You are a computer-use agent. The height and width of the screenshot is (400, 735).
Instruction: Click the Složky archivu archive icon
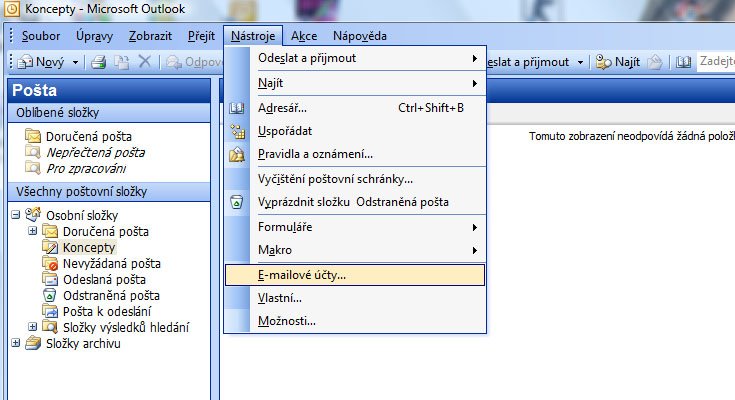tap(33, 343)
